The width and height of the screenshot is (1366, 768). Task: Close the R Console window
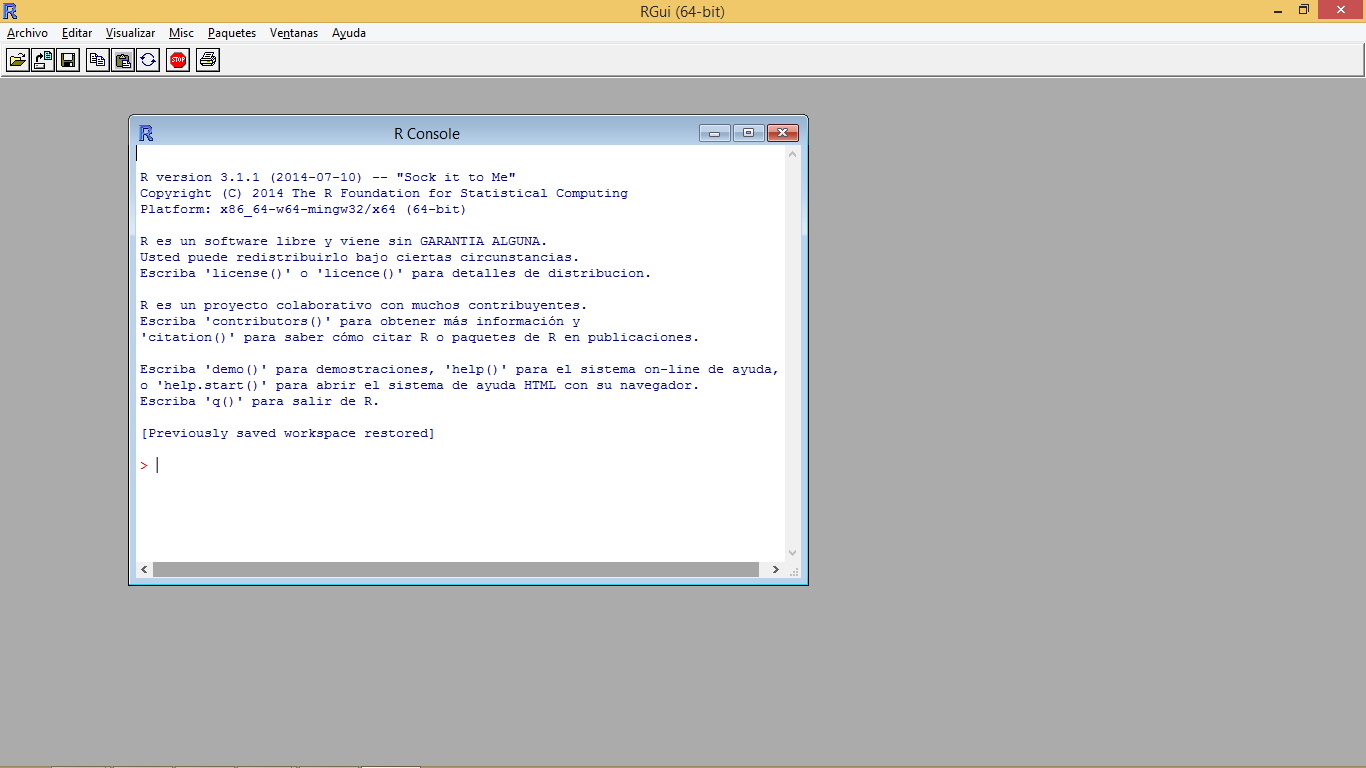tap(782, 133)
